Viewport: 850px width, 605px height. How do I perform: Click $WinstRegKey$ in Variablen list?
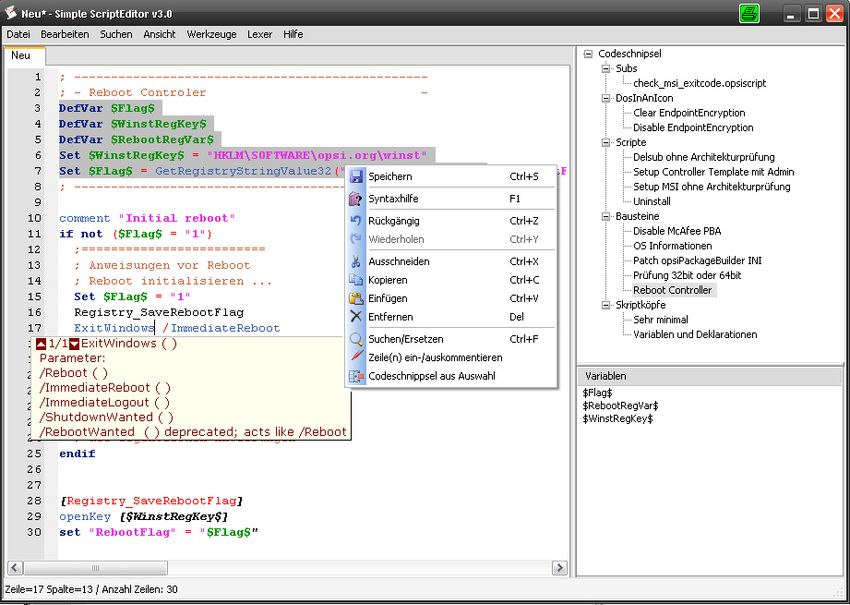pos(617,419)
